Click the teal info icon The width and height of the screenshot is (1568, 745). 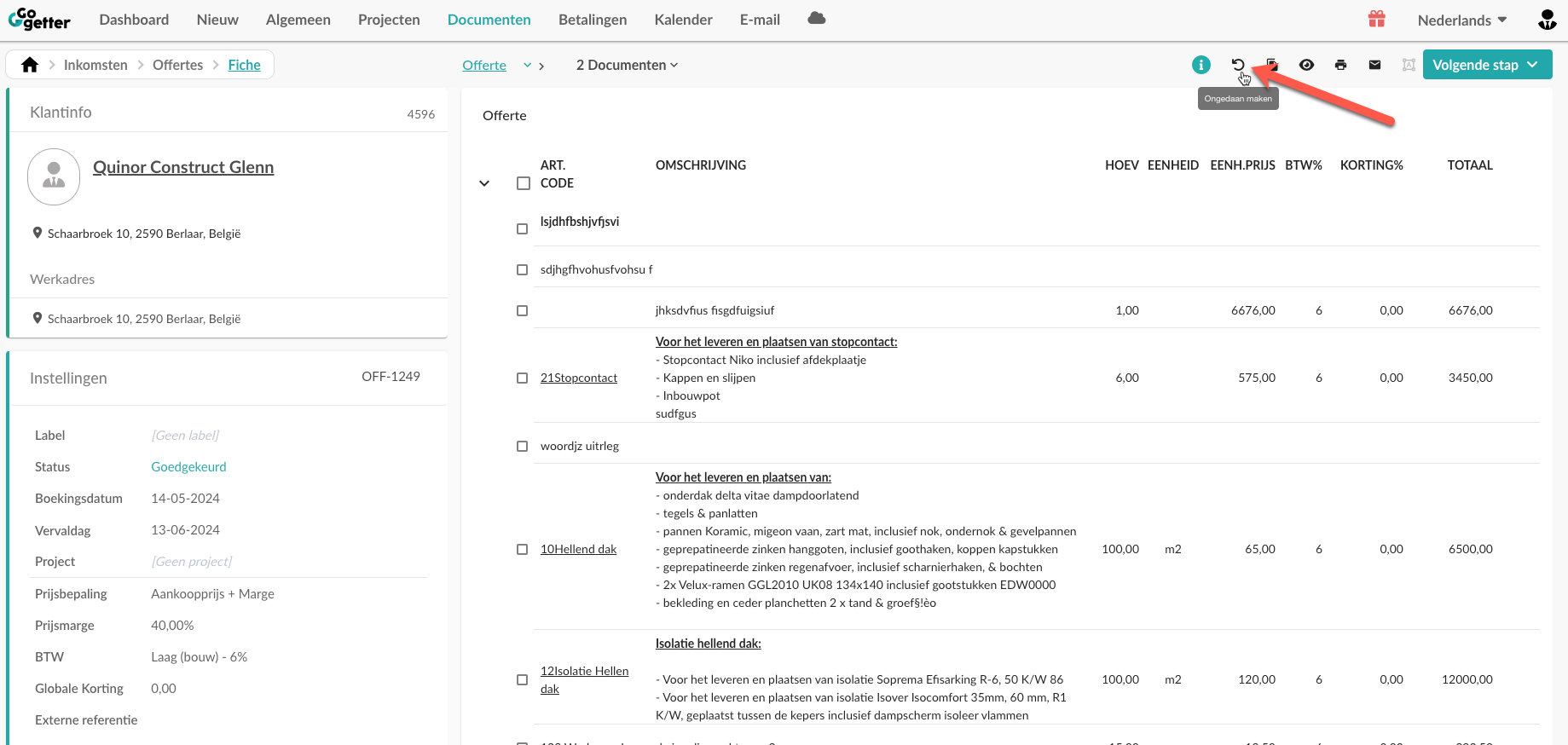coord(1201,65)
